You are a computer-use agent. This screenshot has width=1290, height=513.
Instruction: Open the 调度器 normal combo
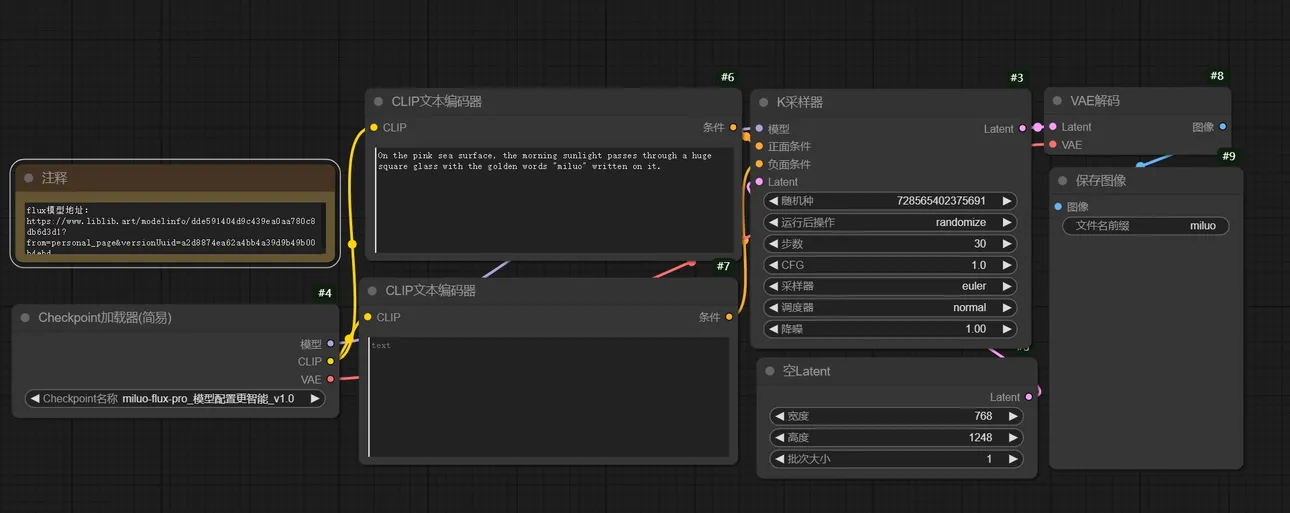click(890, 308)
